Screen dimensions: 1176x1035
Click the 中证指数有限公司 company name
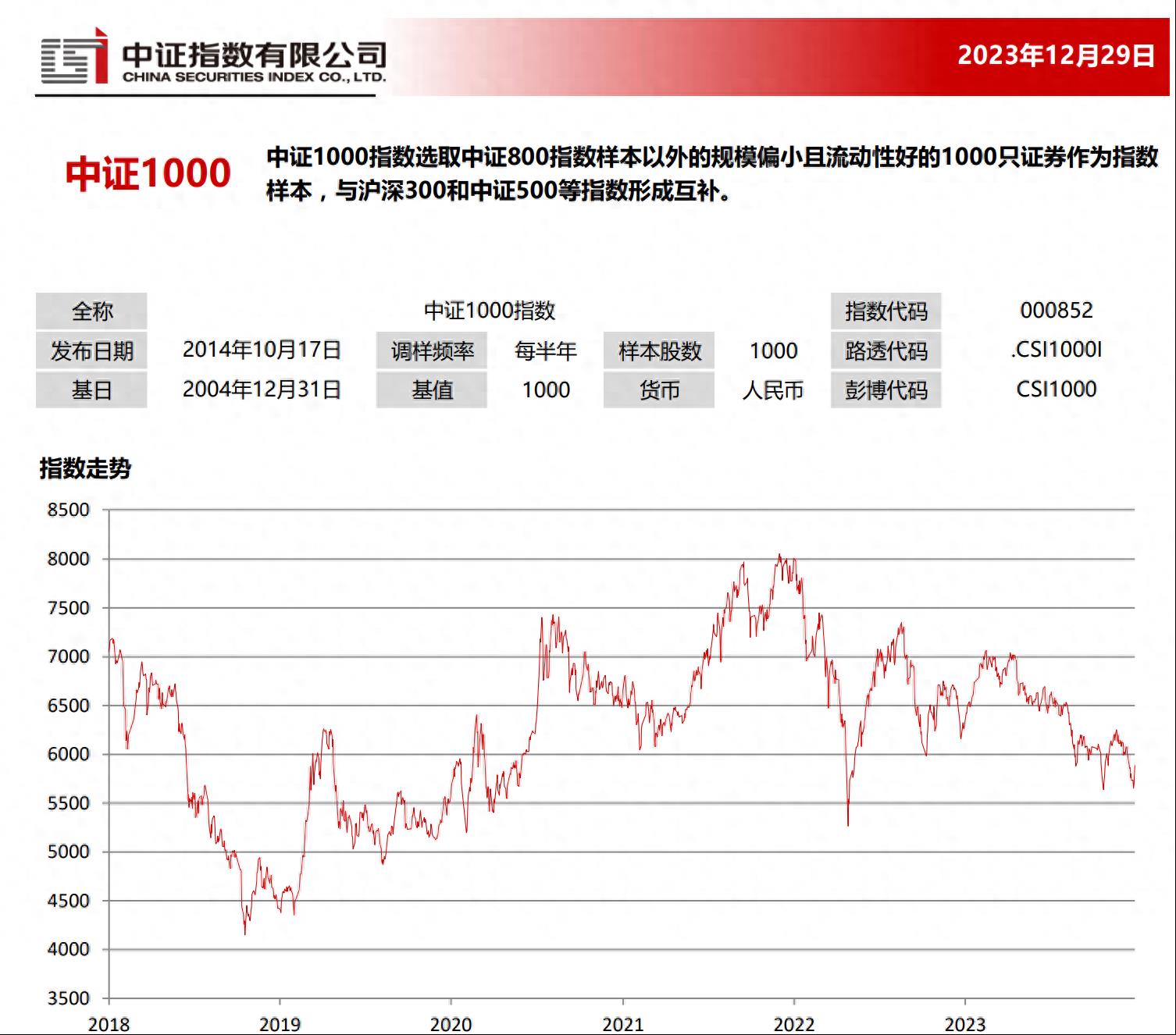253,55
